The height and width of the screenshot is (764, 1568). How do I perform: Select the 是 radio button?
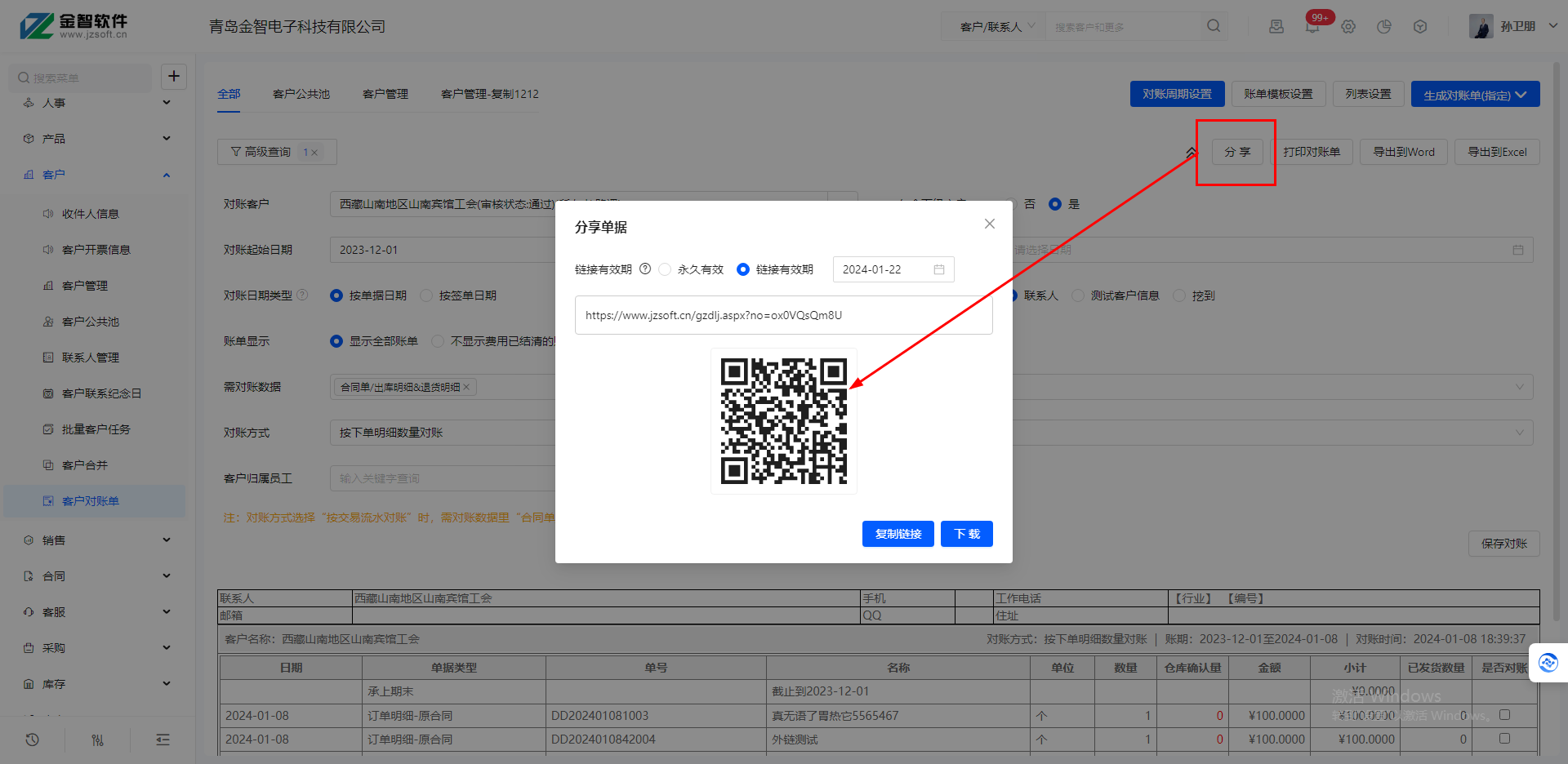click(x=1055, y=204)
